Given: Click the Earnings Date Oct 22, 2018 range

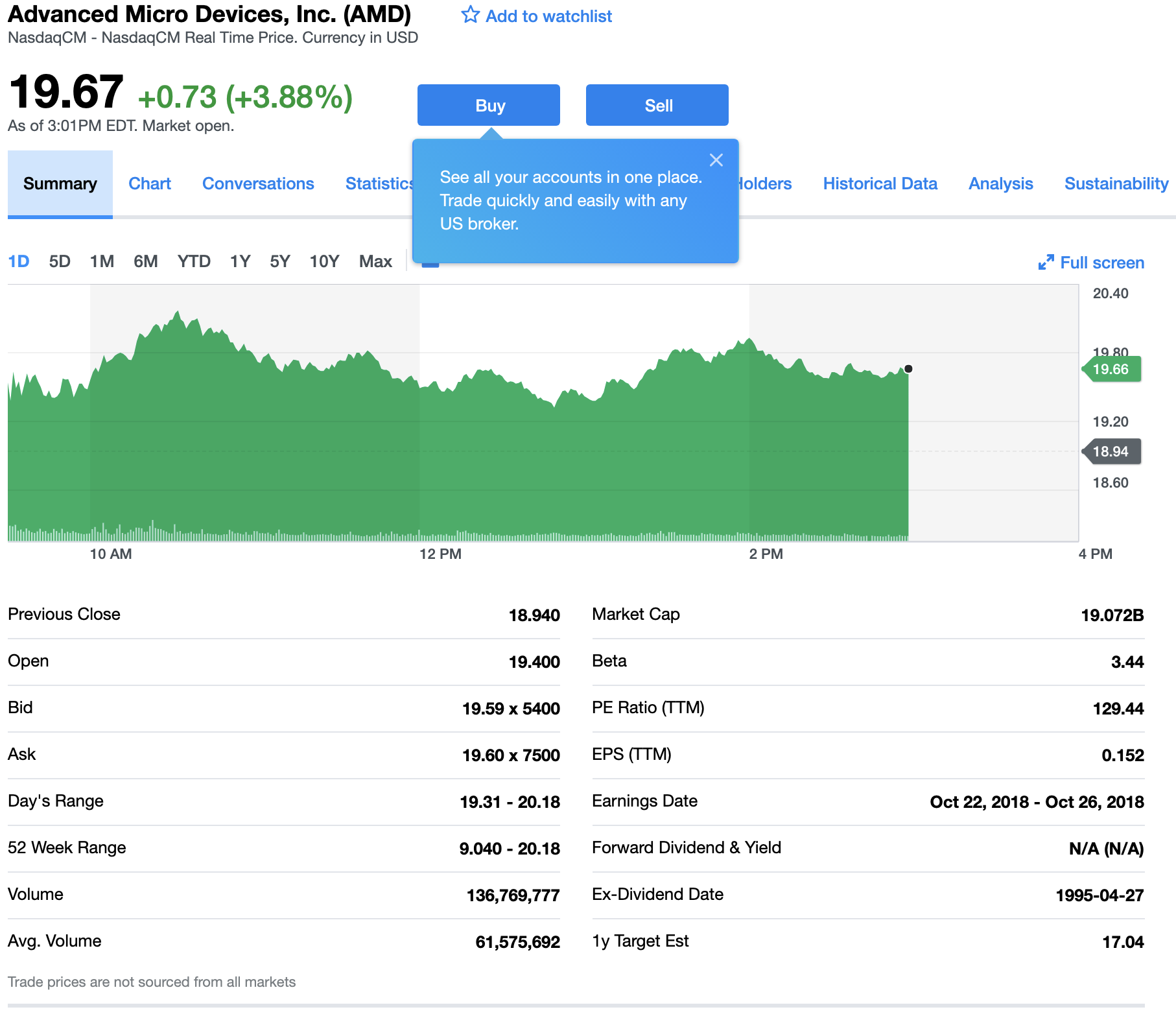Looking at the screenshot, I should [1037, 802].
